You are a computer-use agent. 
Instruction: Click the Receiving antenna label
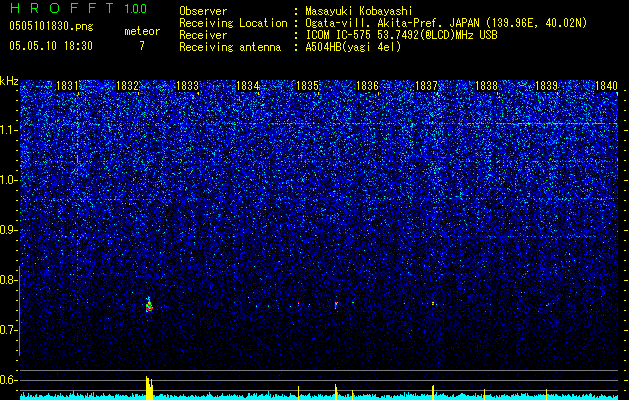[x=230, y=47]
